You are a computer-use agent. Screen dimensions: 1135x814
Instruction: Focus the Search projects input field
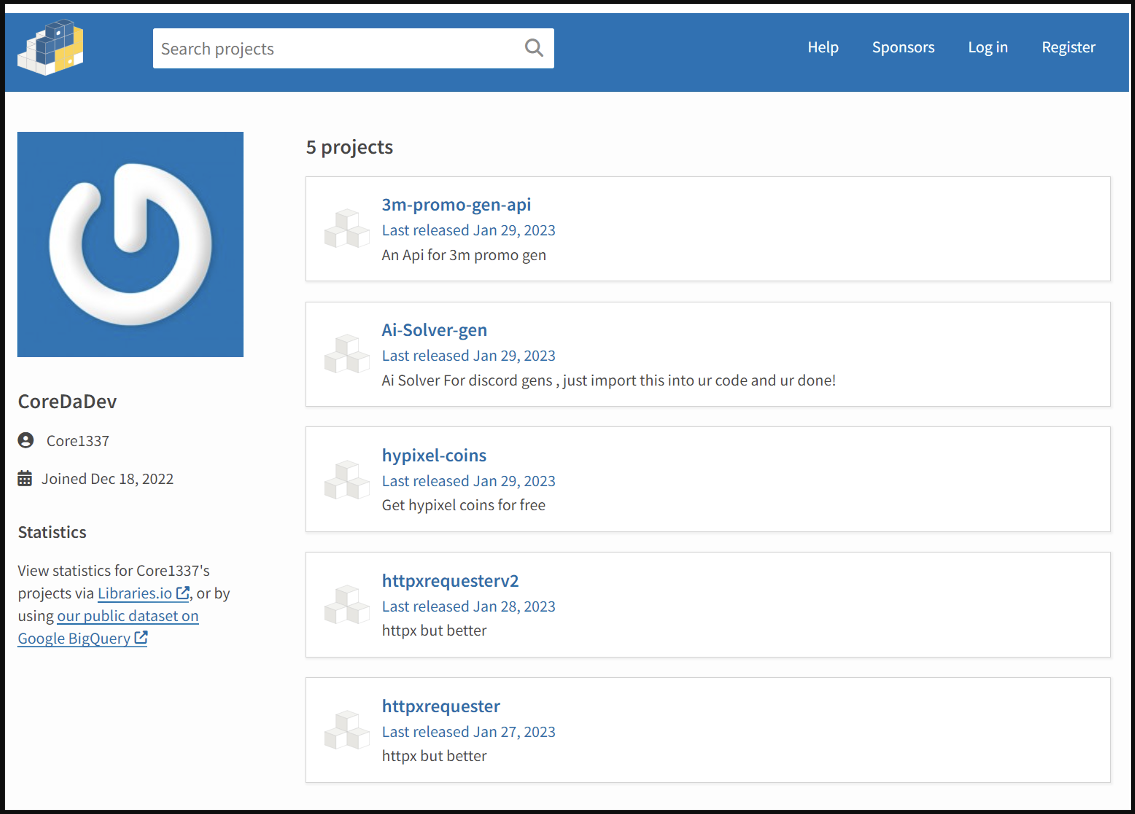coord(335,48)
